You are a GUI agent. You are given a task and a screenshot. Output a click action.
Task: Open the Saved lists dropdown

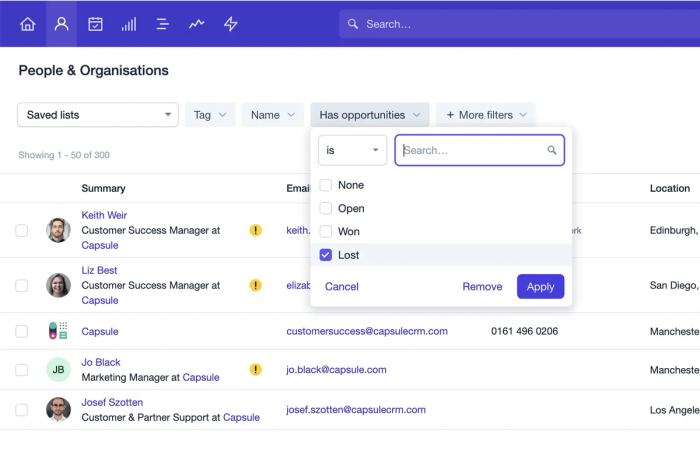(x=98, y=115)
